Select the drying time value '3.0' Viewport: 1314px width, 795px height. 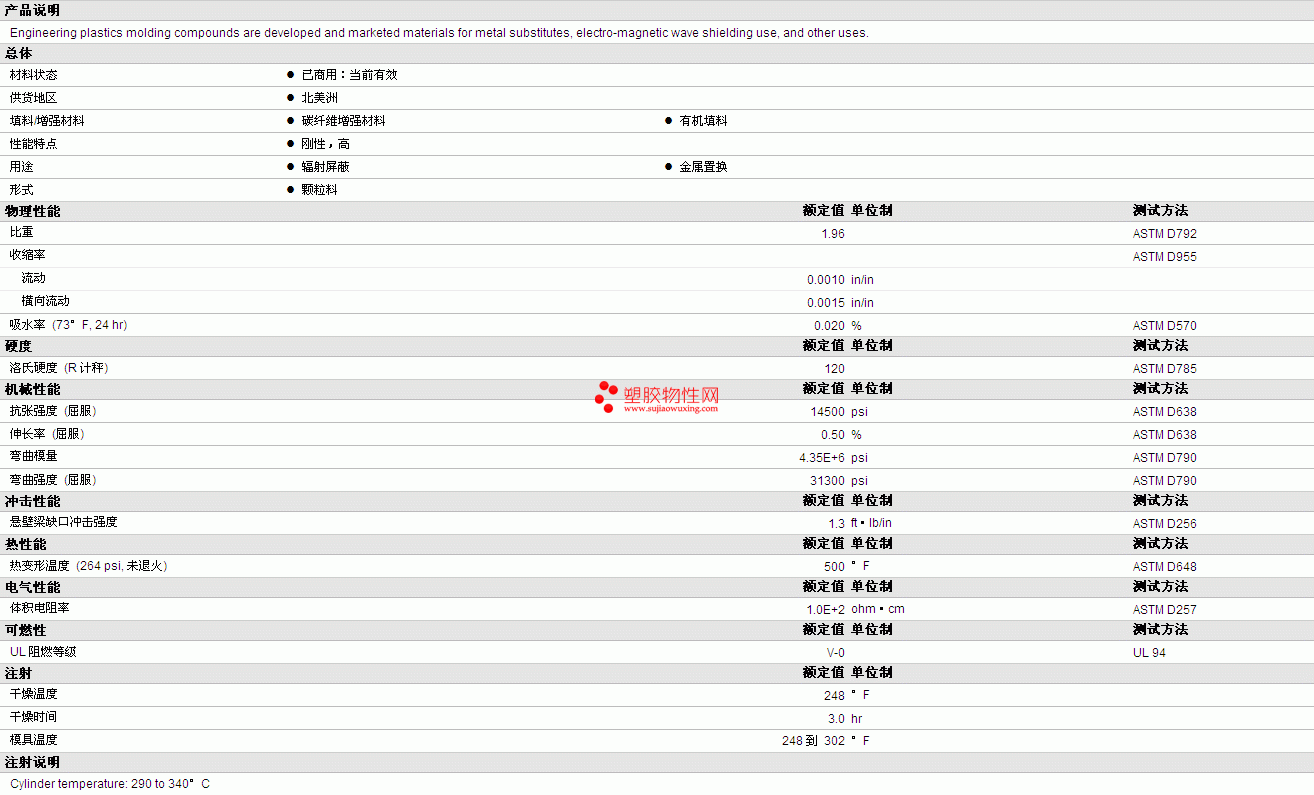point(837,719)
